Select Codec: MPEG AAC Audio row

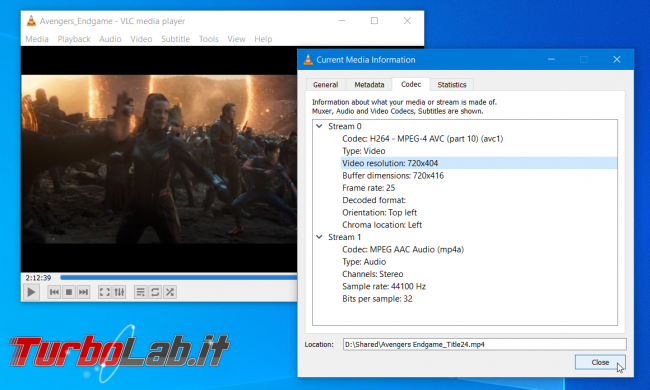pos(403,250)
